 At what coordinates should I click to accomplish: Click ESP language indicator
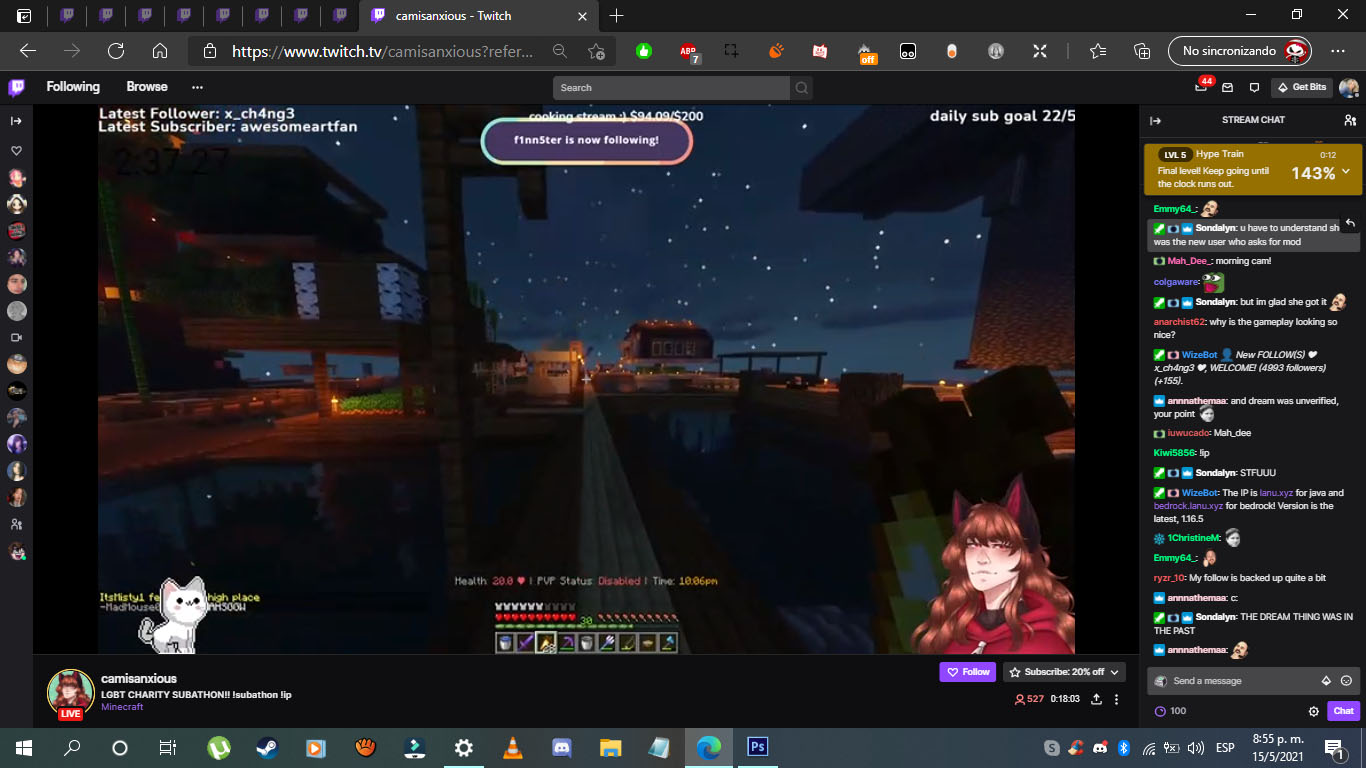(x=1224, y=748)
